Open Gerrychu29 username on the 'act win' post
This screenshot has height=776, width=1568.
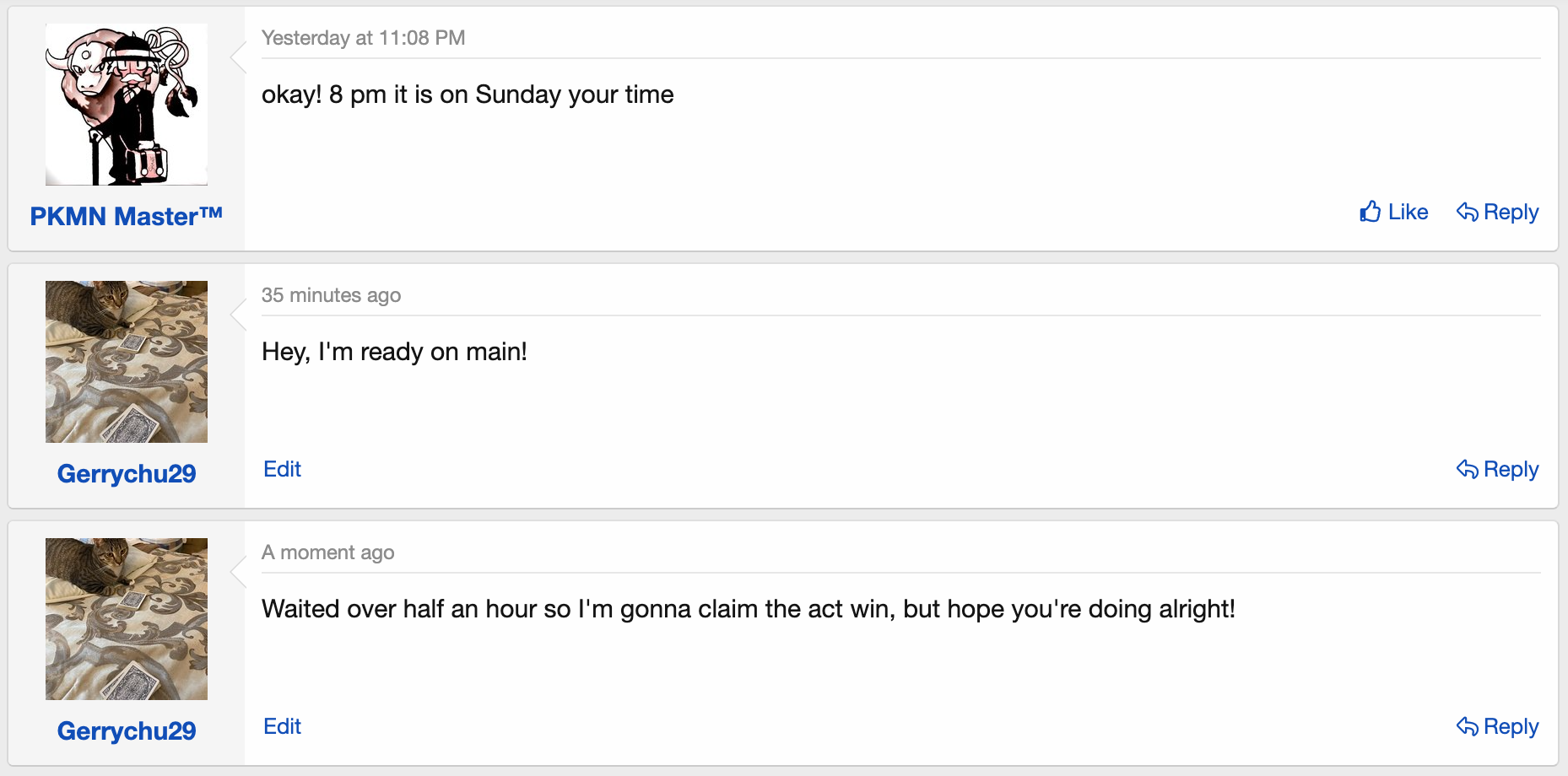pyautogui.click(x=127, y=731)
